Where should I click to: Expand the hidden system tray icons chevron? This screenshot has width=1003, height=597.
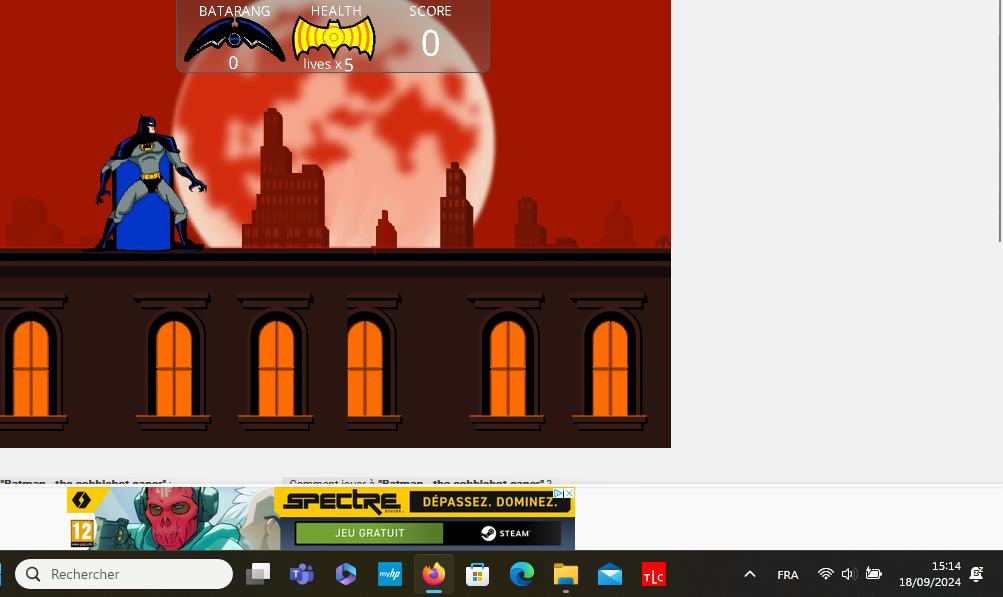749,574
